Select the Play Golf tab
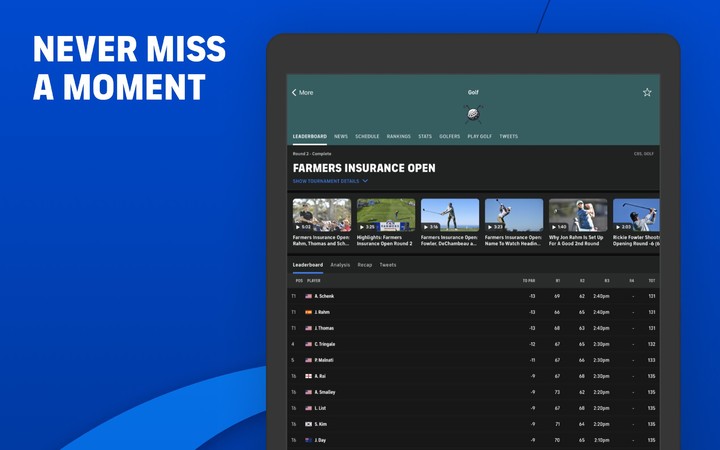720x450 pixels. [479, 136]
